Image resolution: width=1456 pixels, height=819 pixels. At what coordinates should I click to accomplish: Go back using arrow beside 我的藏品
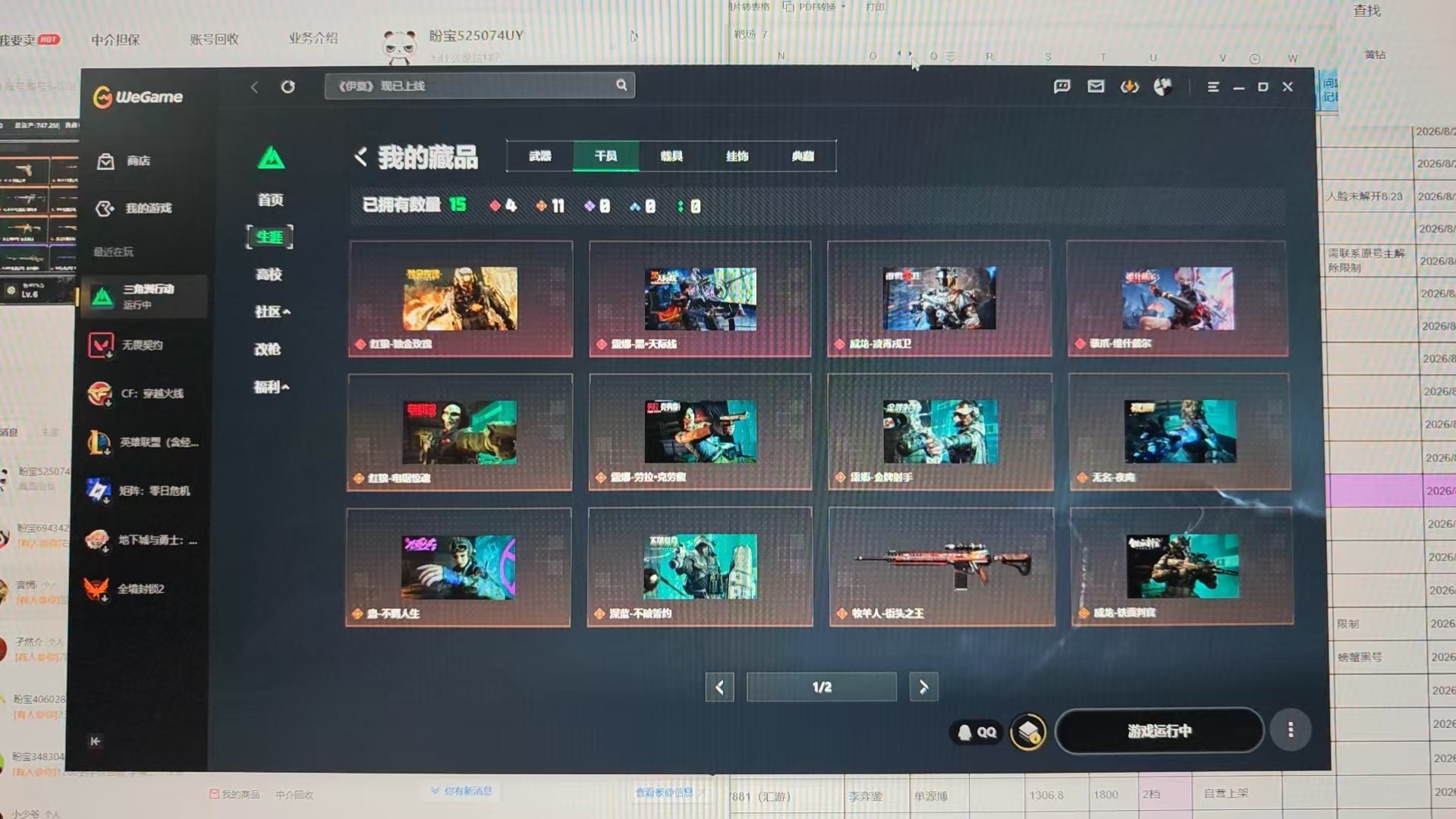point(361,157)
